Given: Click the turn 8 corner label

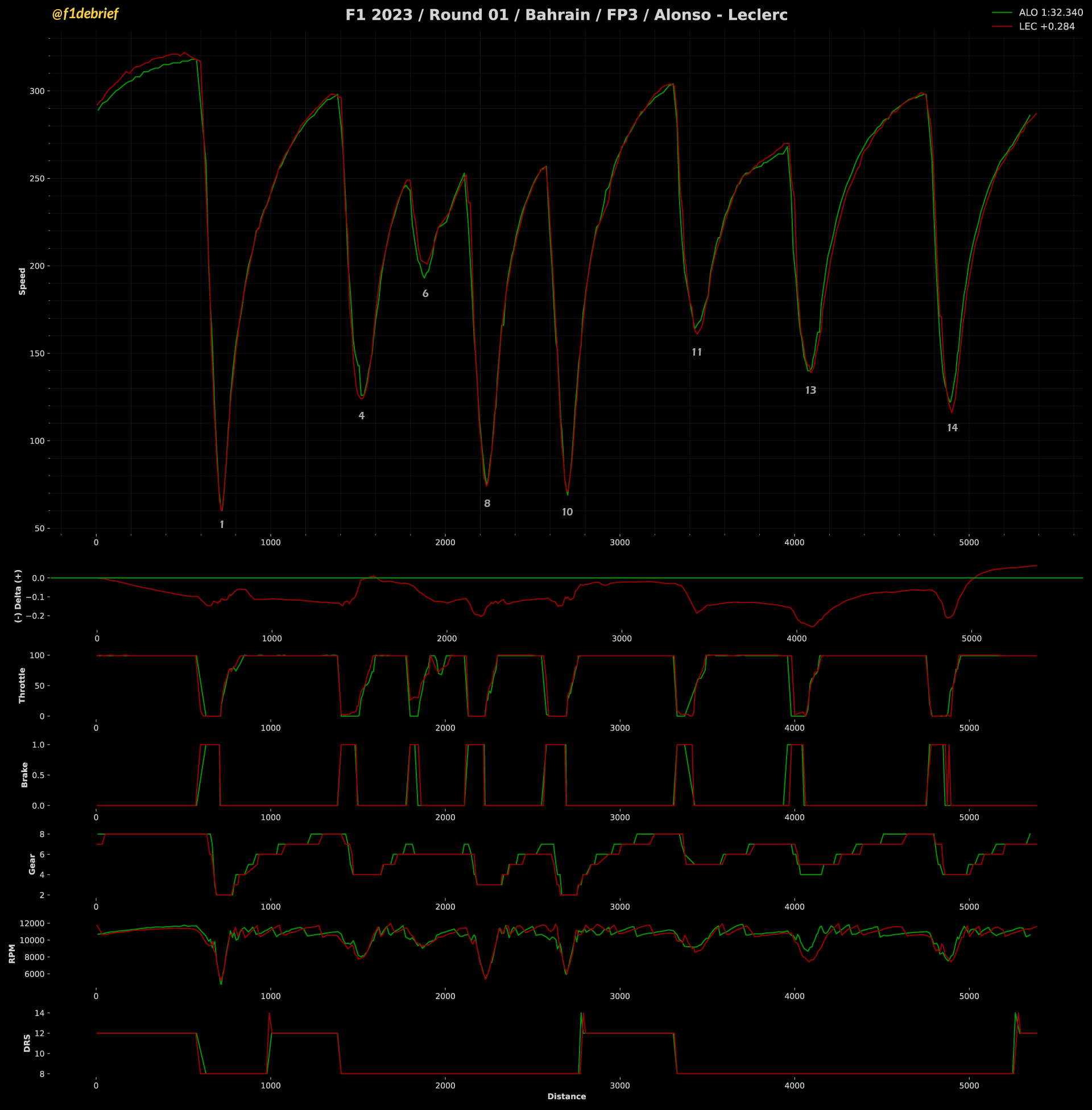Looking at the screenshot, I should point(487,504).
